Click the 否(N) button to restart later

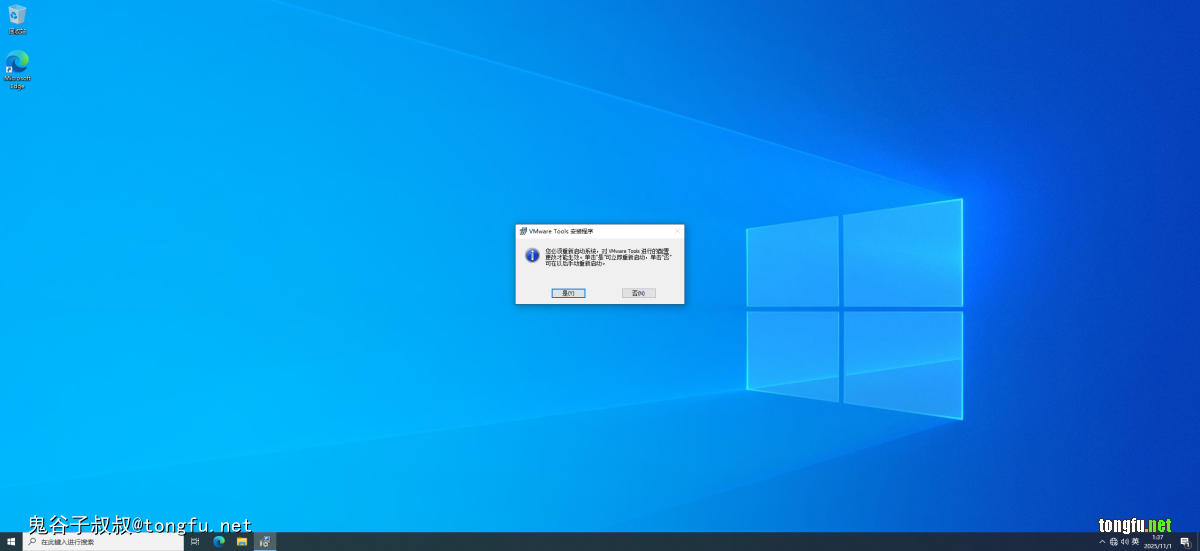(x=638, y=293)
